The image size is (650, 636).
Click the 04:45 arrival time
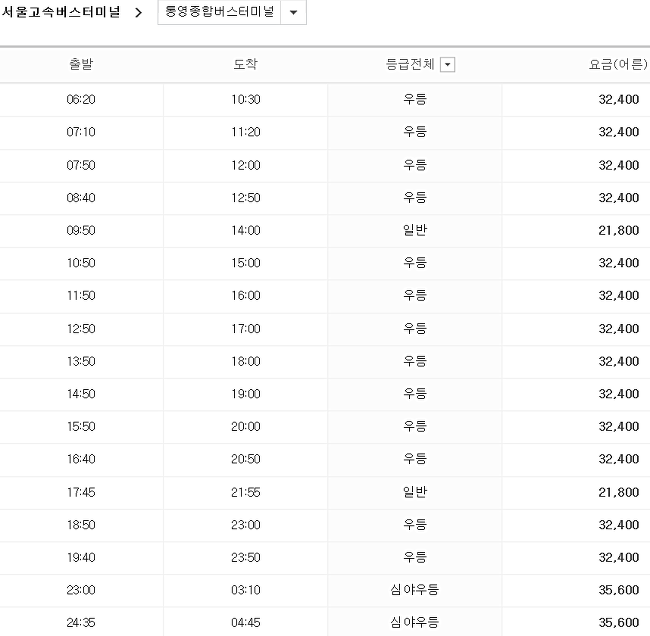click(246, 622)
